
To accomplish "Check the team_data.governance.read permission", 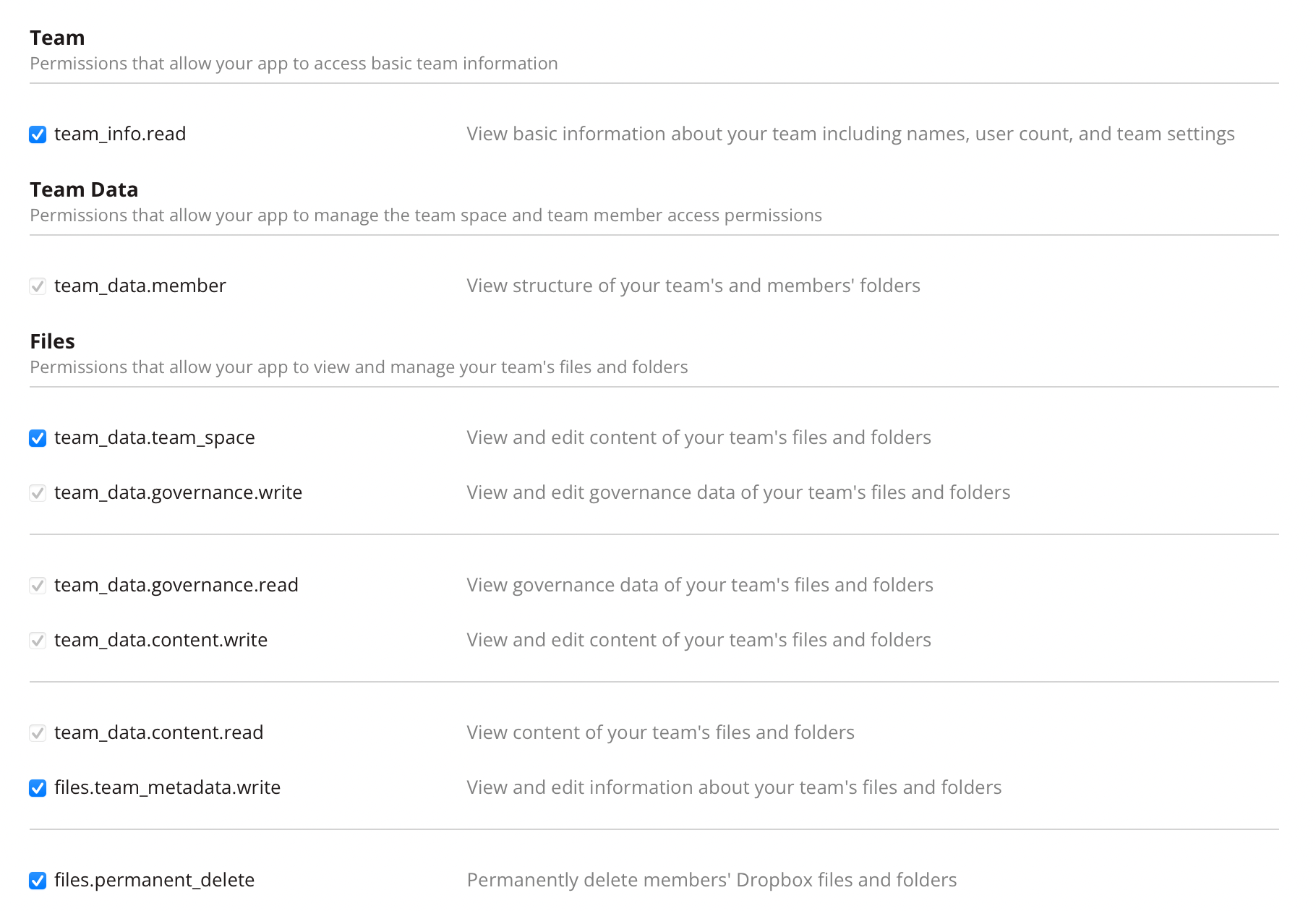I will [x=38, y=585].
